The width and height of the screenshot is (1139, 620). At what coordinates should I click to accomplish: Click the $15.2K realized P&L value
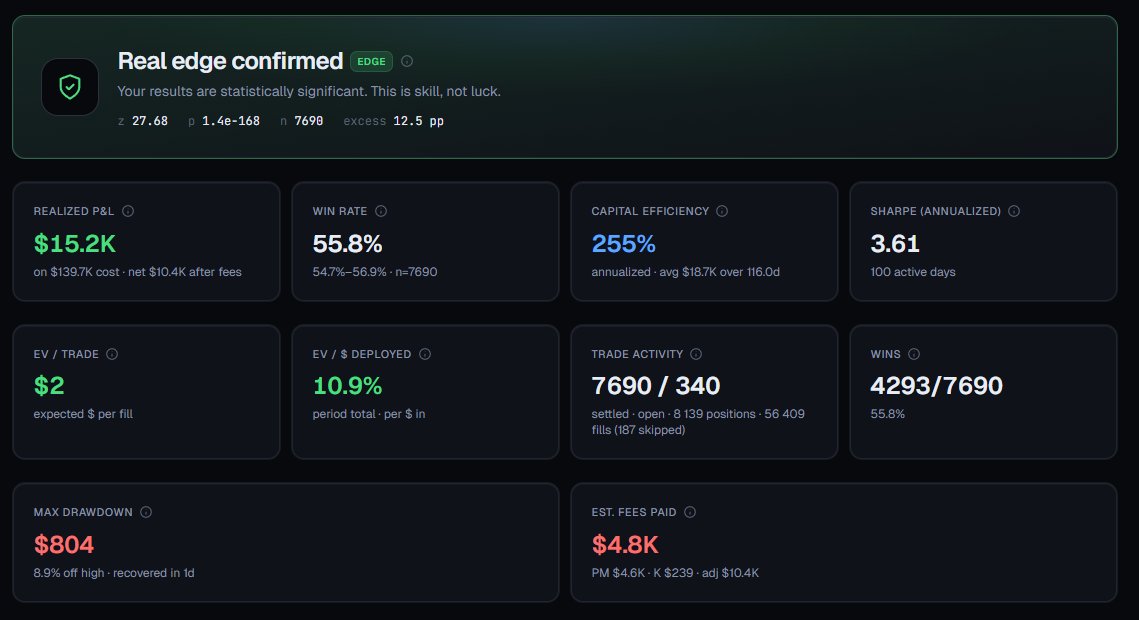click(x=75, y=244)
